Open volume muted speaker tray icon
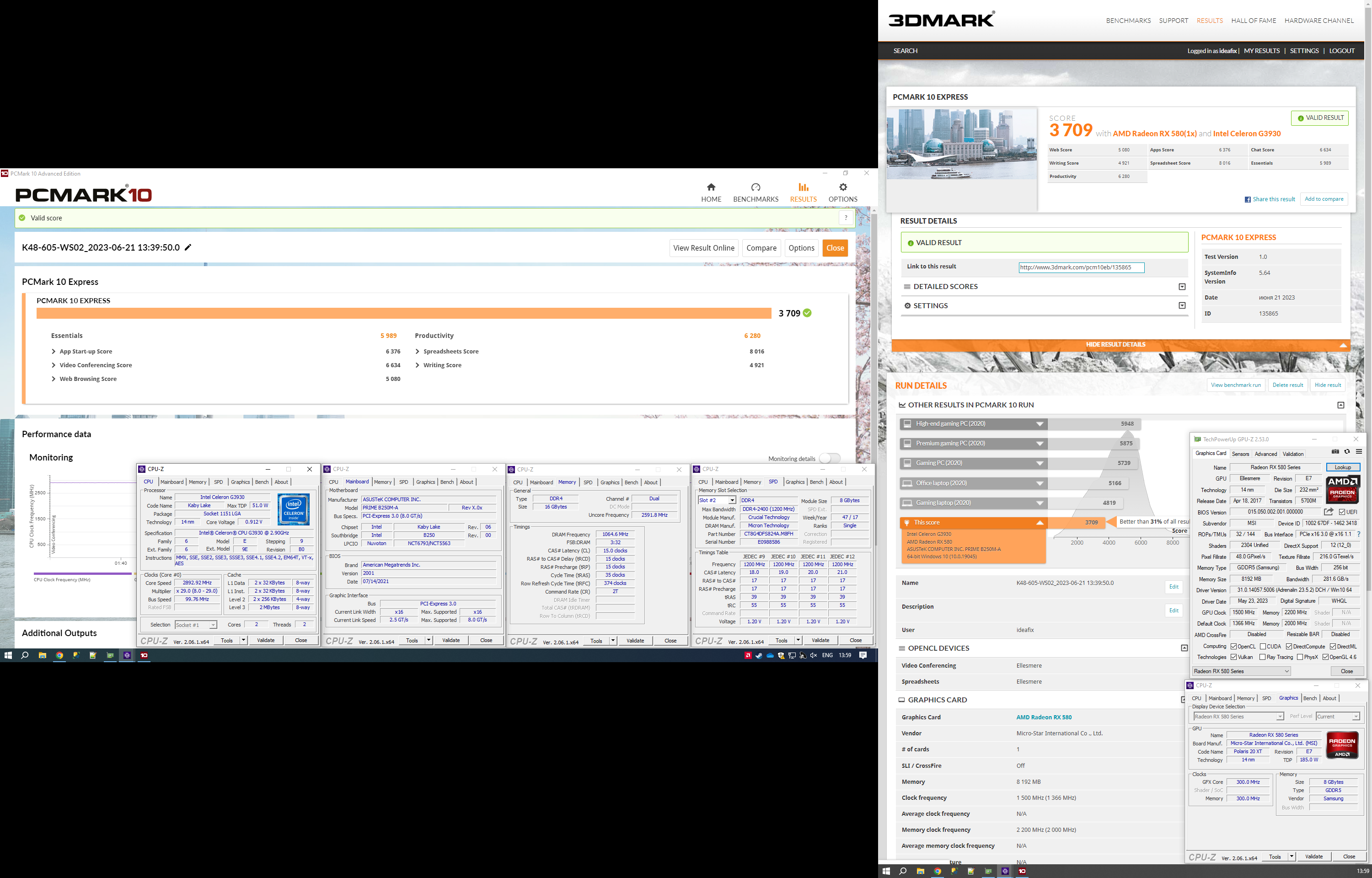Viewport: 1372px width, 878px height. coord(814,655)
